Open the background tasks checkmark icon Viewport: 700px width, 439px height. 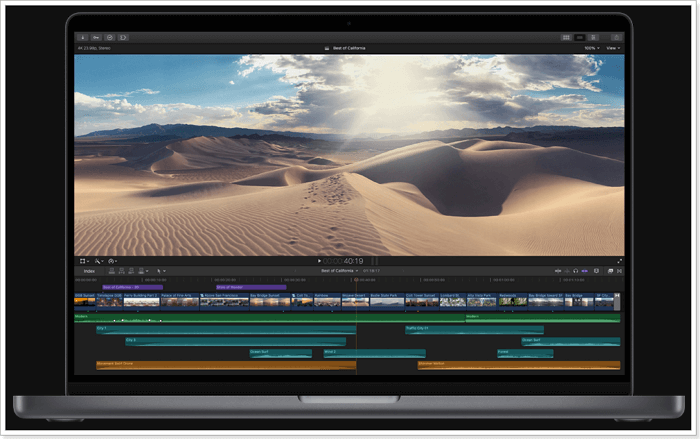[x=109, y=37]
